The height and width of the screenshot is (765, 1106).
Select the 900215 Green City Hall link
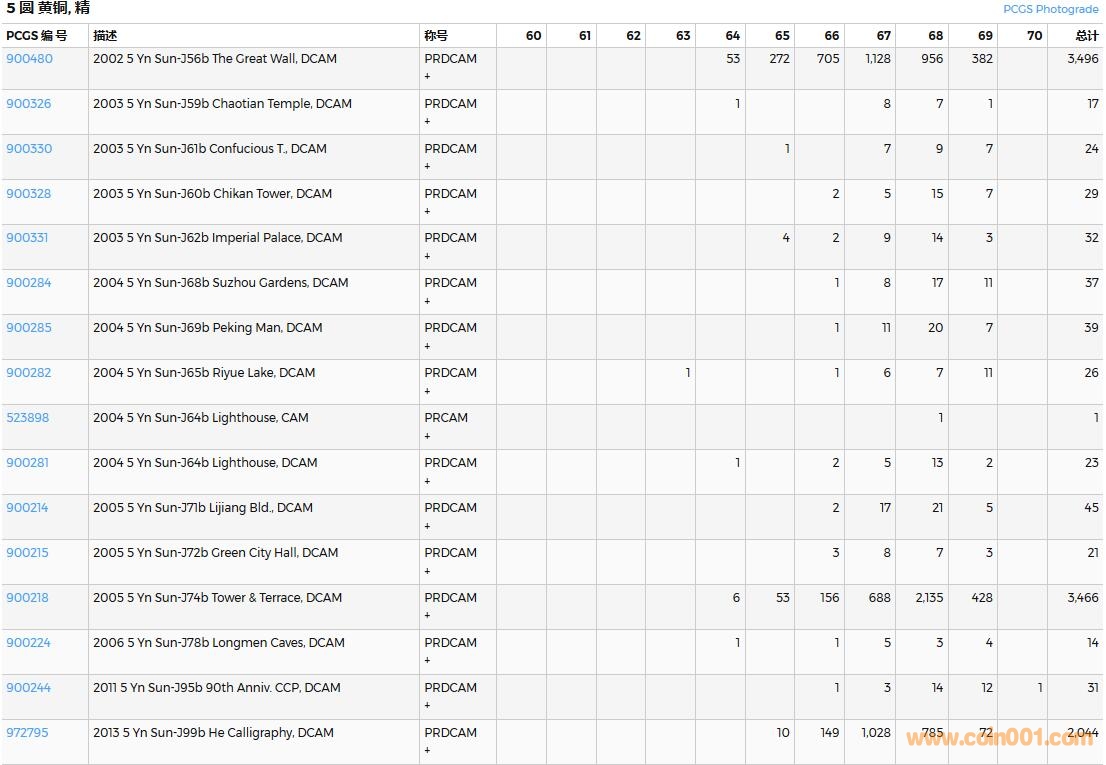click(x=27, y=553)
